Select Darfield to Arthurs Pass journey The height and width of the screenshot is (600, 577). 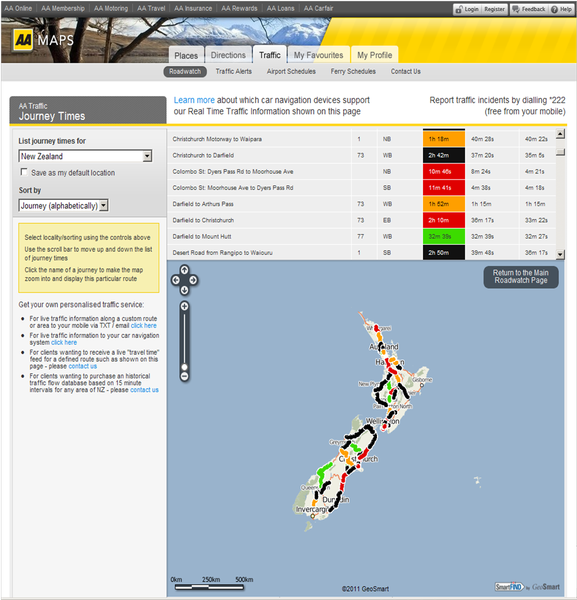[x=203, y=204]
